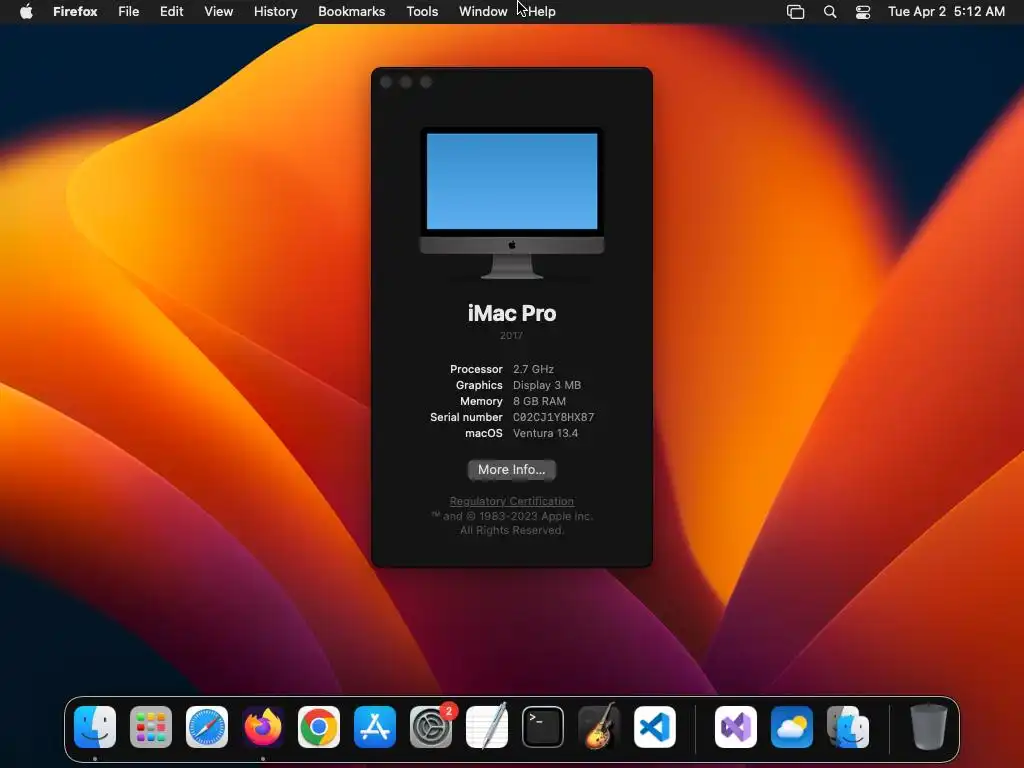Image resolution: width=1024 pixels, height=768 pixels.
Task: Close the About This Mac window
Action: tap(386, 82)
